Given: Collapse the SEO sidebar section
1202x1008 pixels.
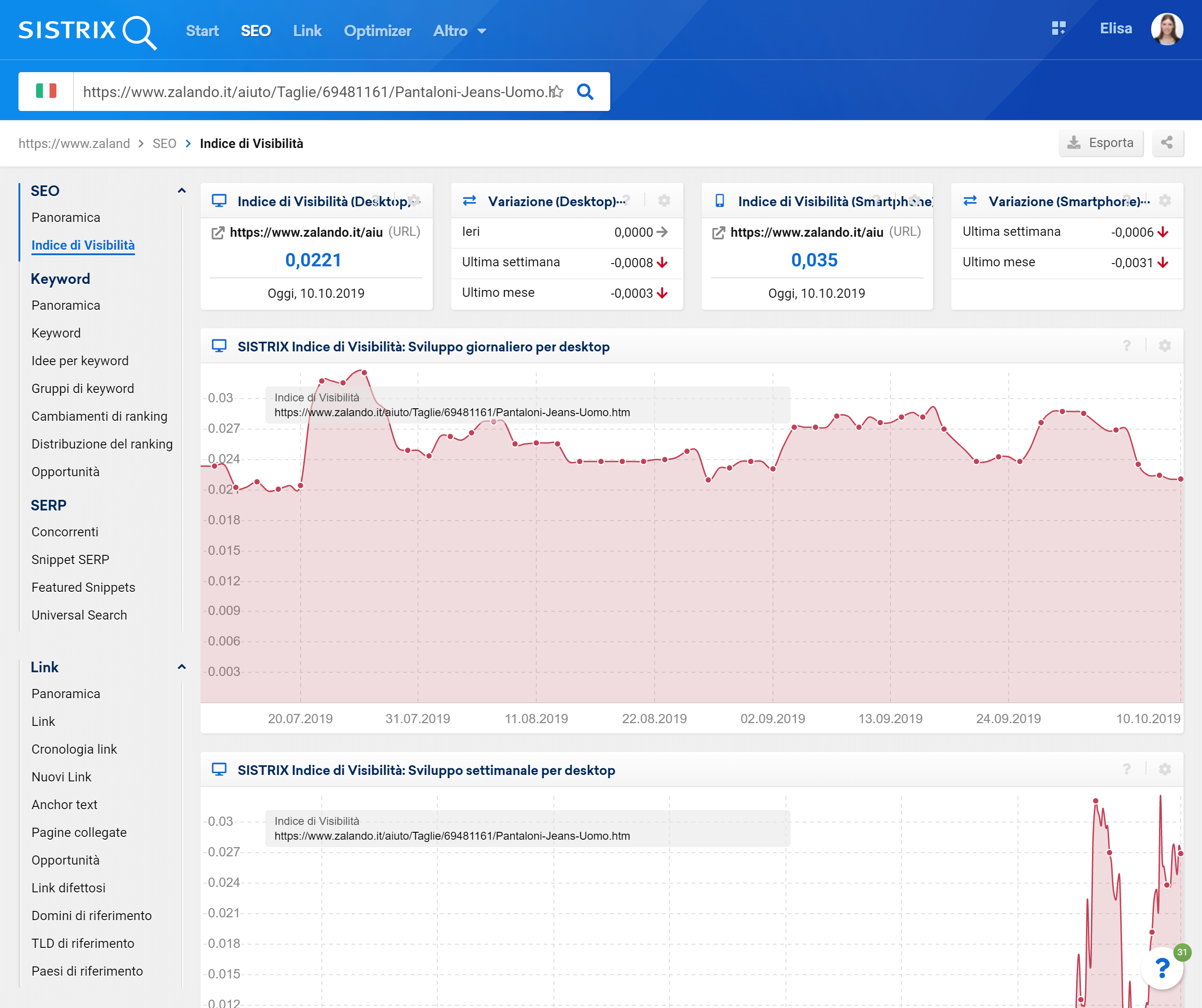Looking at the screenshot, I should pyautogui.click(x=181, y=191).
